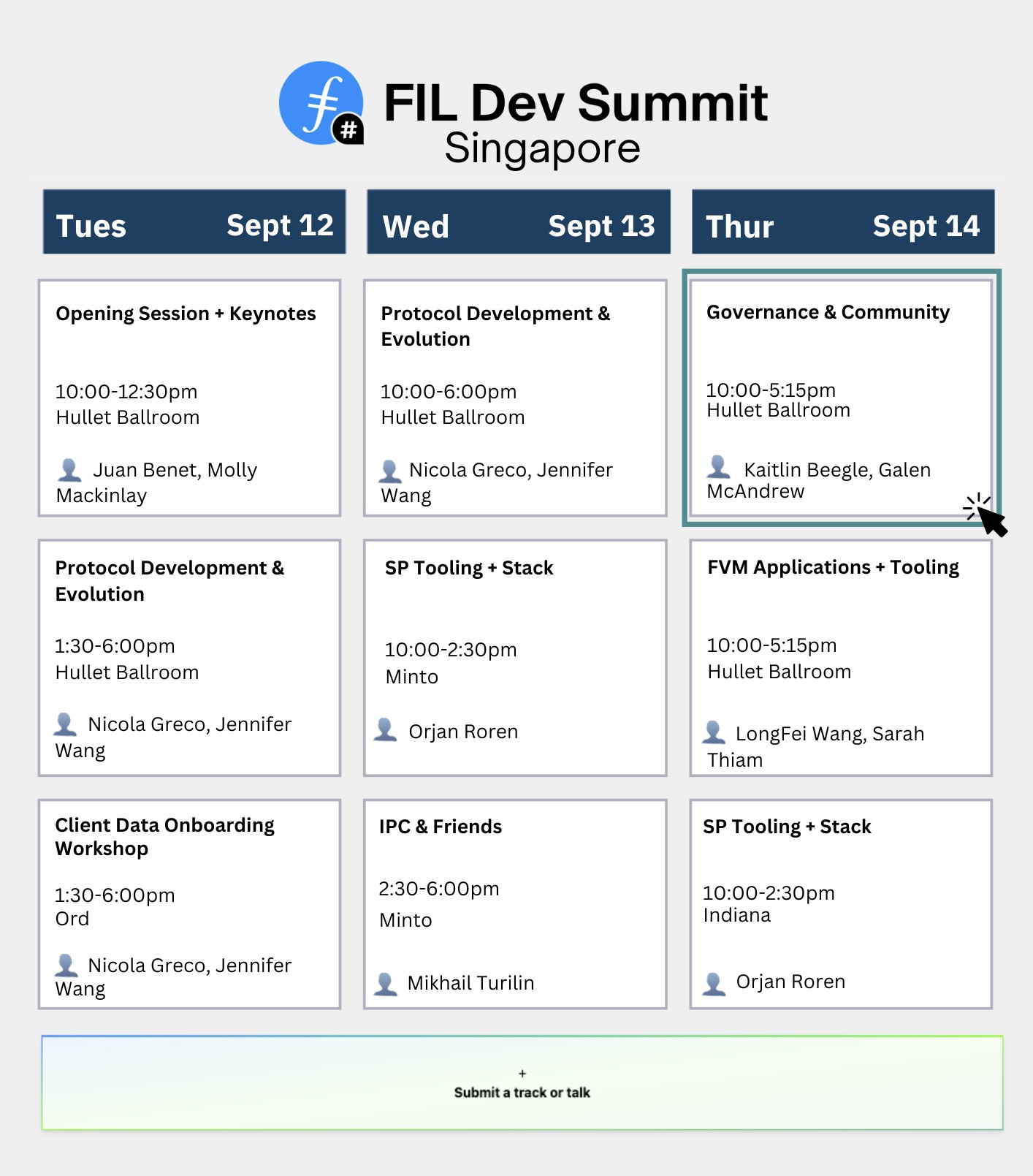The image size is (1033, 1176).
Task: Click speaker icon beside LongFei Wang
Action: (x=714, y=732)
